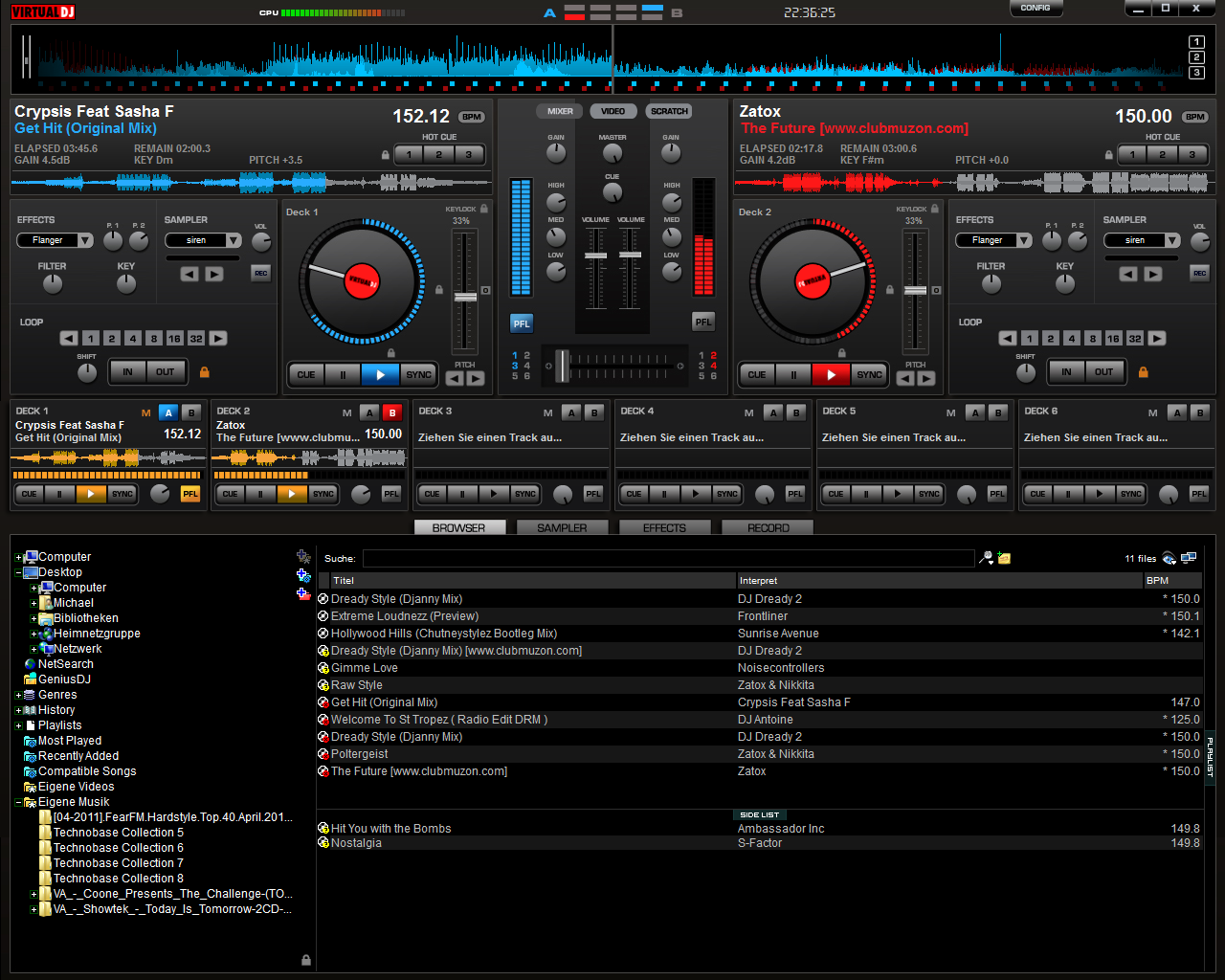Open the NetSearch item
Viewport: 1225px width, 980px height.
click(65, 664)
